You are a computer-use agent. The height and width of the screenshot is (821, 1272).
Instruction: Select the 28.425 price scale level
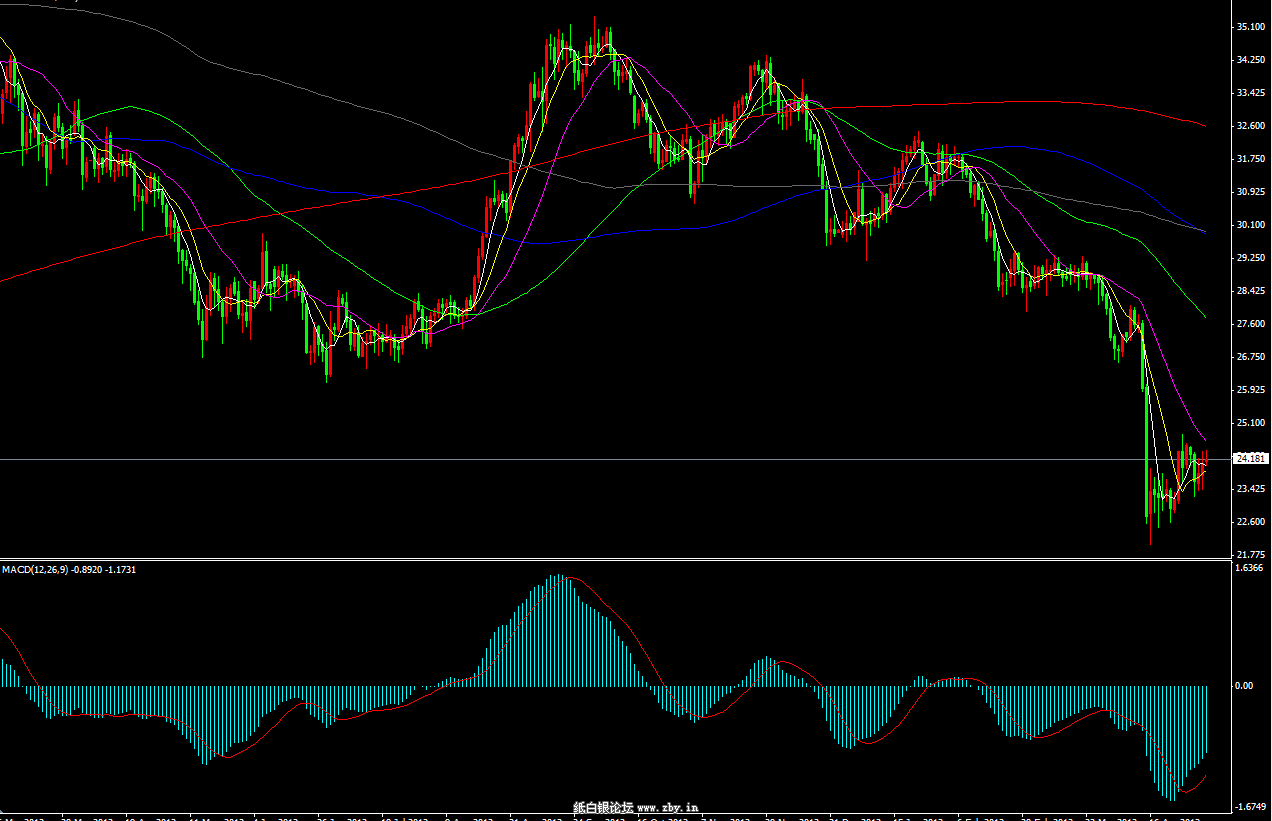coord(1250,291)
